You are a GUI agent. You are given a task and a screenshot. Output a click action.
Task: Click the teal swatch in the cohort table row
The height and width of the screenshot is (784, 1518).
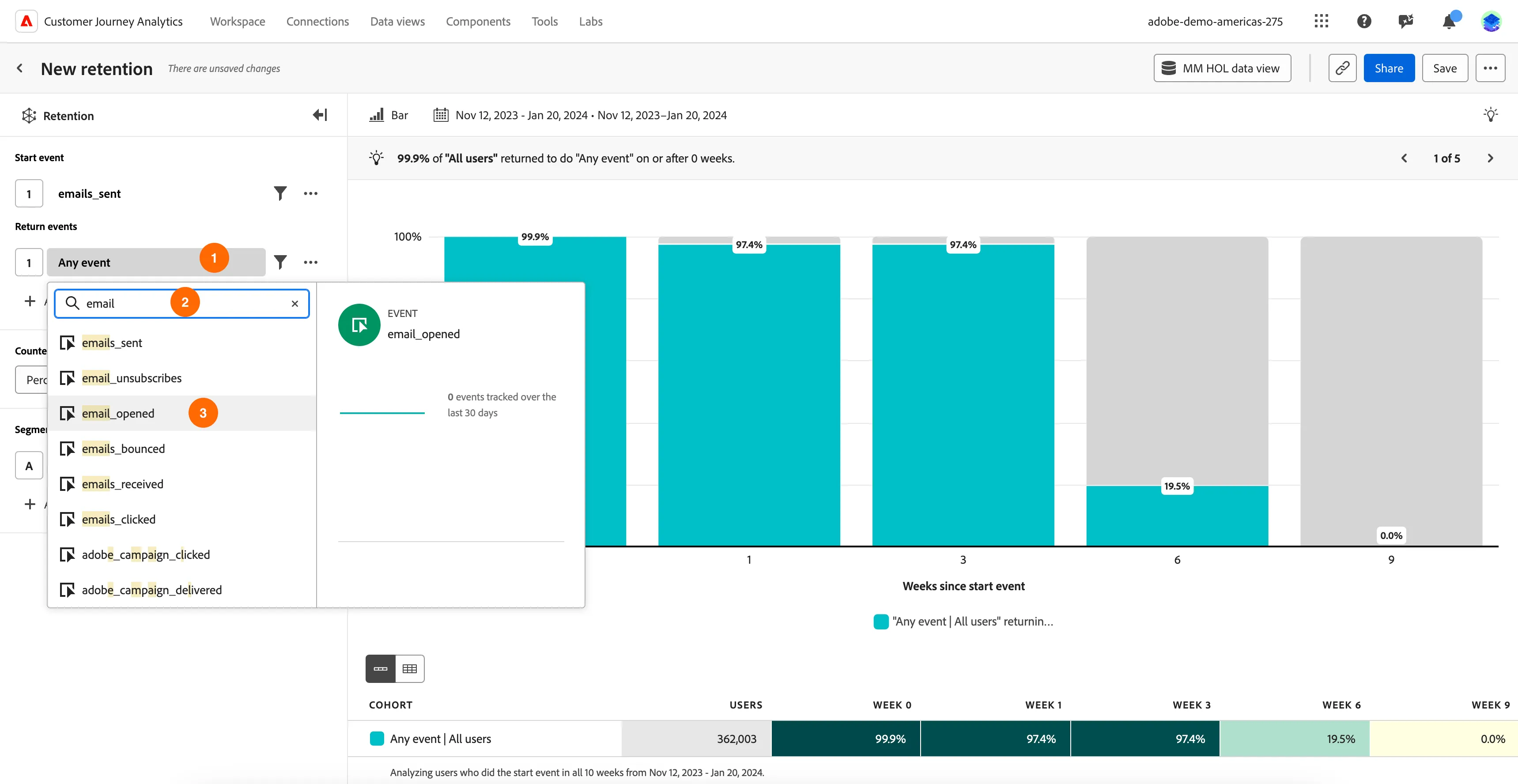tap(377, 738)
